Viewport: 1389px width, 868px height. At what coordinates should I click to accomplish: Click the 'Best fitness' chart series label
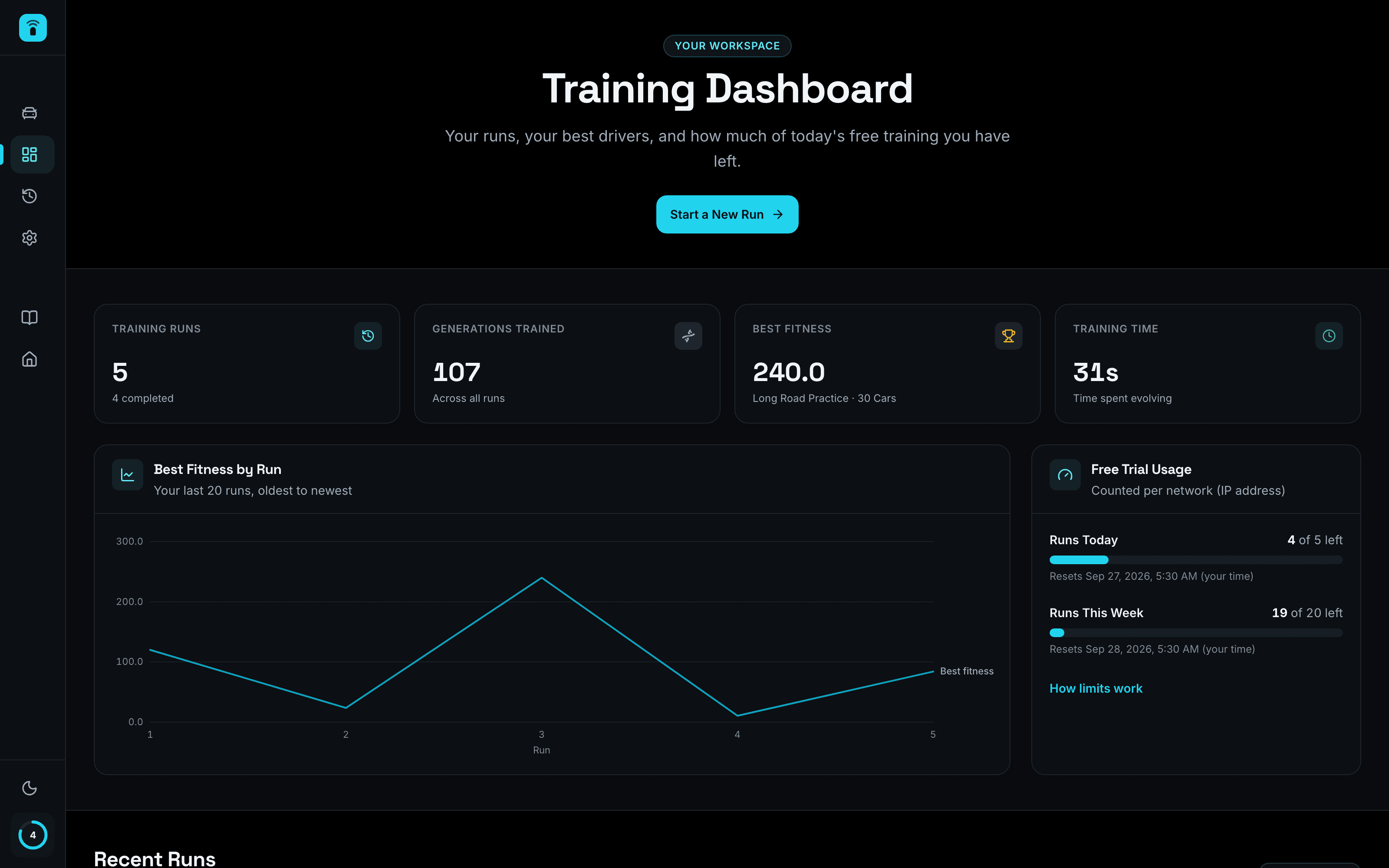(967, 671)
